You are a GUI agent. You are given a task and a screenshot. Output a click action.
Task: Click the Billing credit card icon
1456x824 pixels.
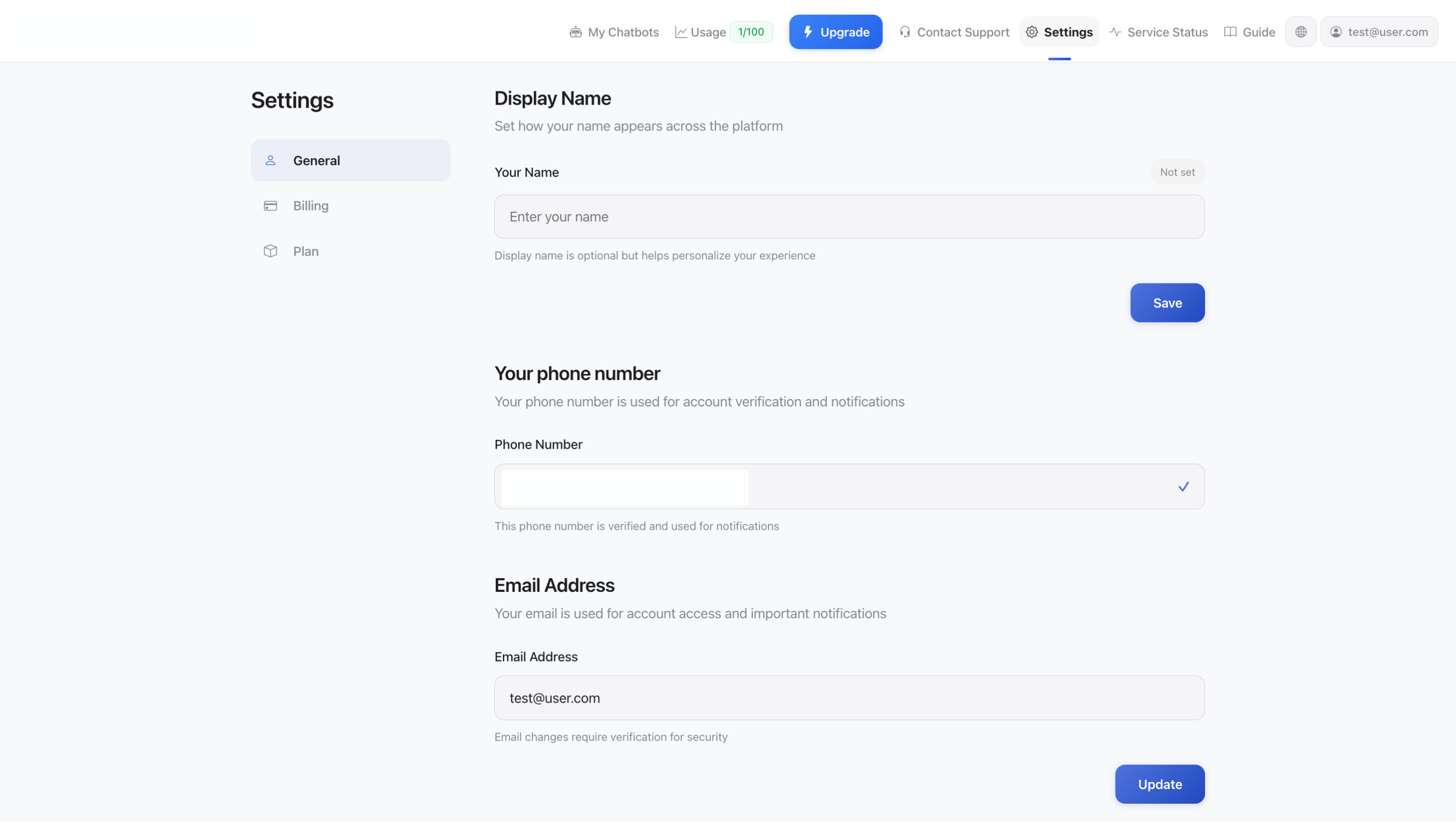[x=270, y=206]
